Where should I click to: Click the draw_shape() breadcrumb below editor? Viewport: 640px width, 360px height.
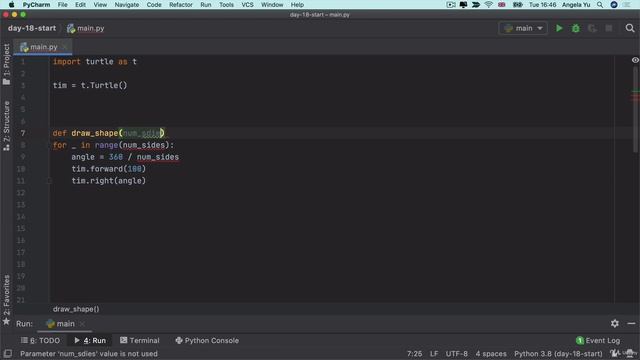76,309
